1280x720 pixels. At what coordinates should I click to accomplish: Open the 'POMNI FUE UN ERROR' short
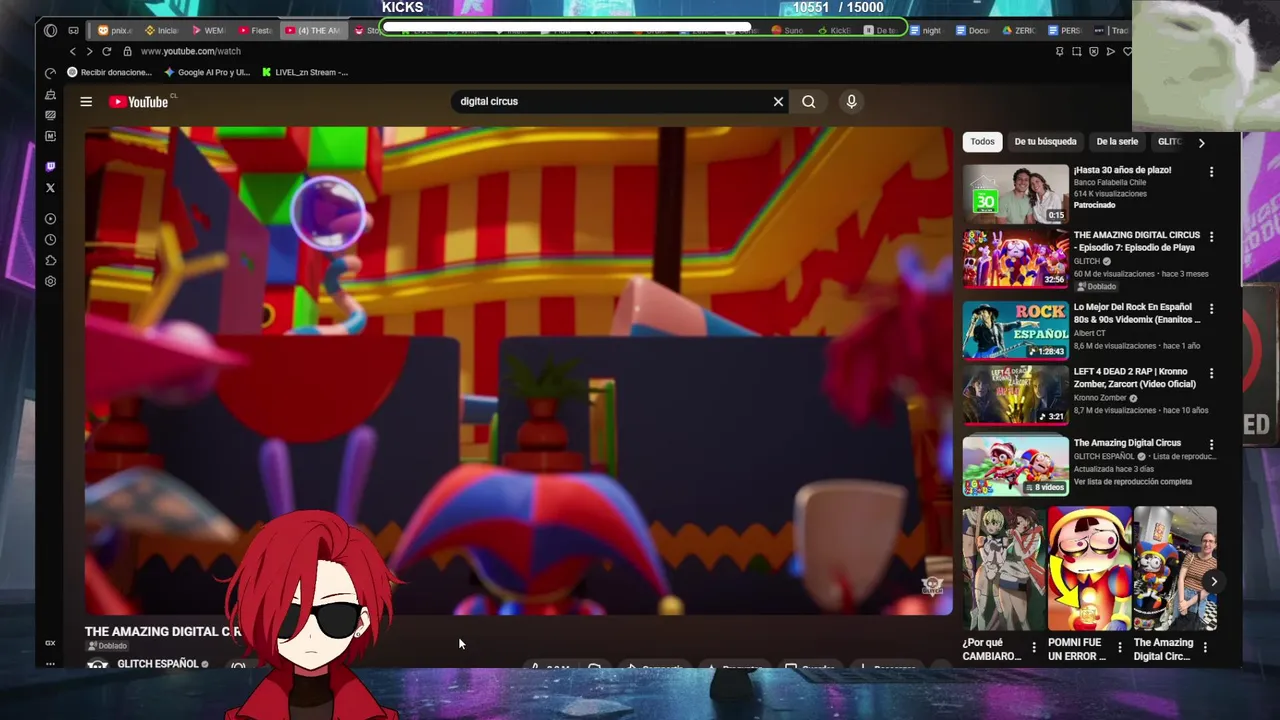[x=1089, y=568]
